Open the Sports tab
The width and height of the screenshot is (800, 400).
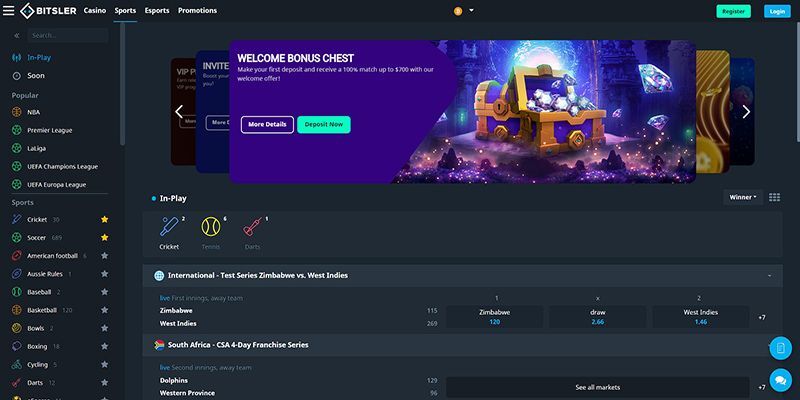[x=125, y=11]
